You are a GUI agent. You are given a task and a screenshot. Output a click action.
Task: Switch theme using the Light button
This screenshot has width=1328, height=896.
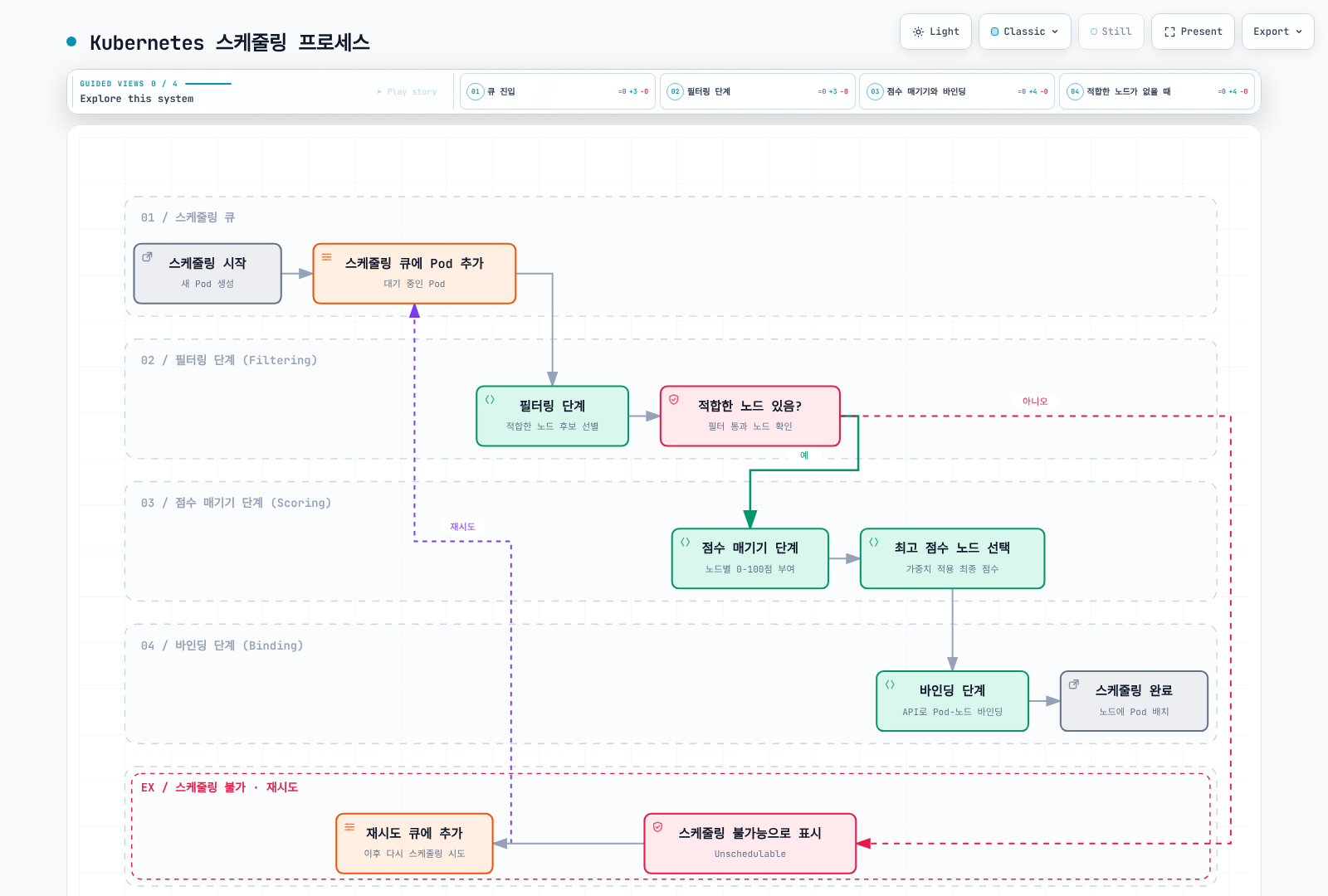coord(935,32)
